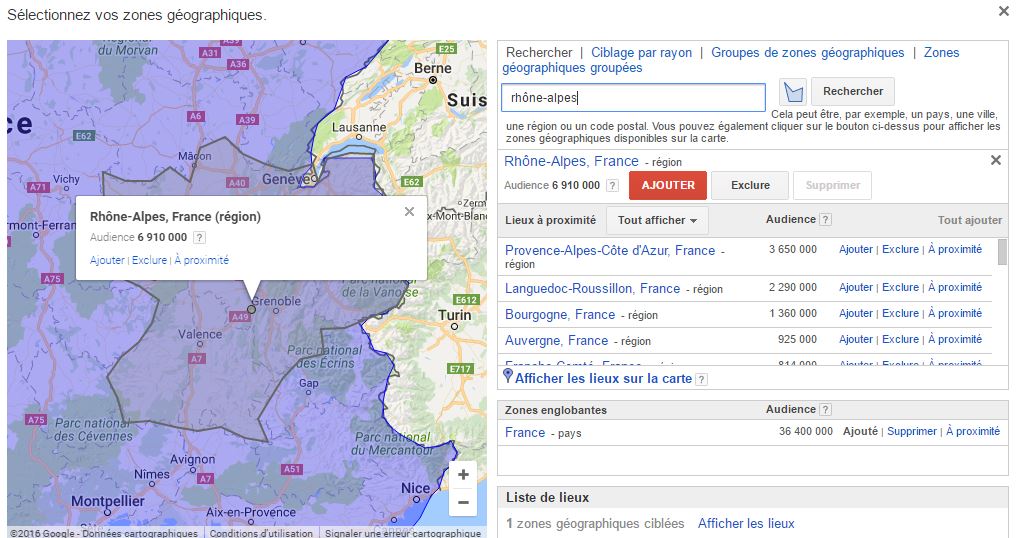Click the pin icon before Afficher les lieux sur la carte
Viewport: 1031px width, 538px height.
click(x=508, y=376)
